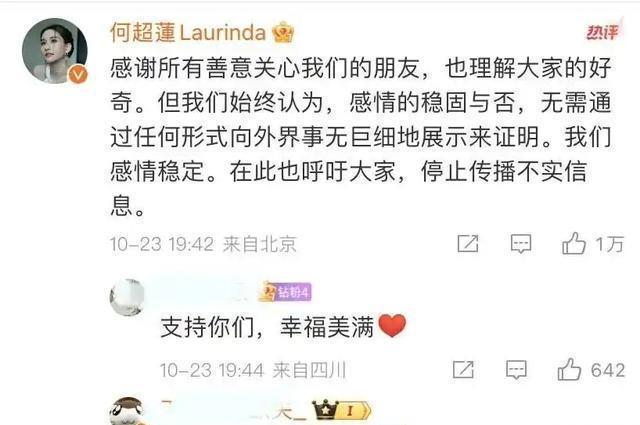Tap the 支持你们，幸福美满 reply text
This screenshot has height=425, width=640.
point(267,327)
